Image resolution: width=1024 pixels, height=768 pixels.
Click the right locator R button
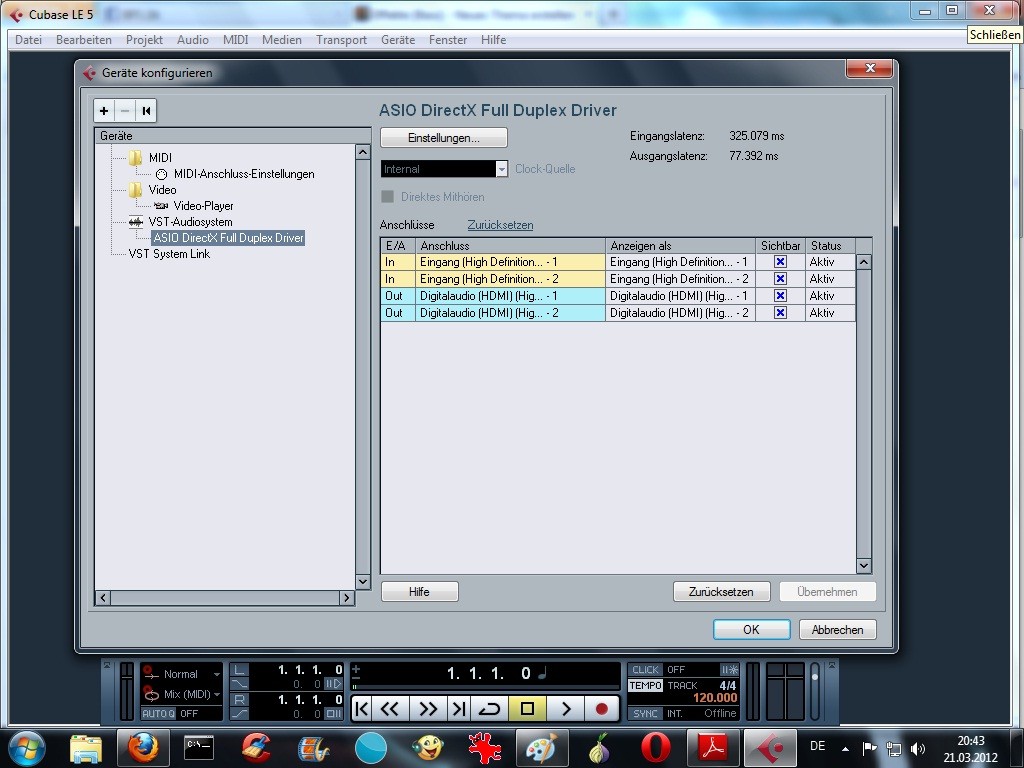coord(240,699)
